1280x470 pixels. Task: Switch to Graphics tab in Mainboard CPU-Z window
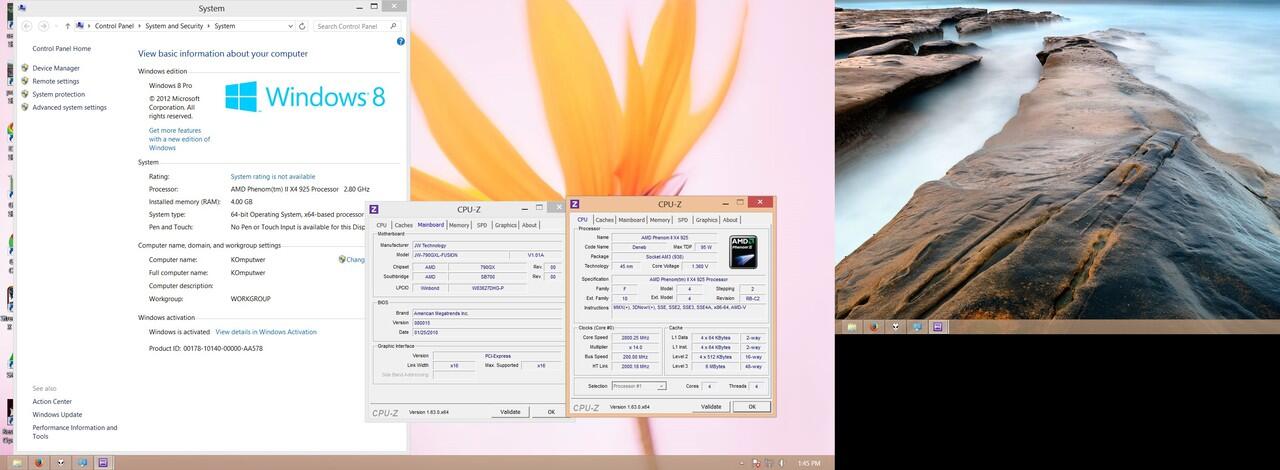(506, 225)
